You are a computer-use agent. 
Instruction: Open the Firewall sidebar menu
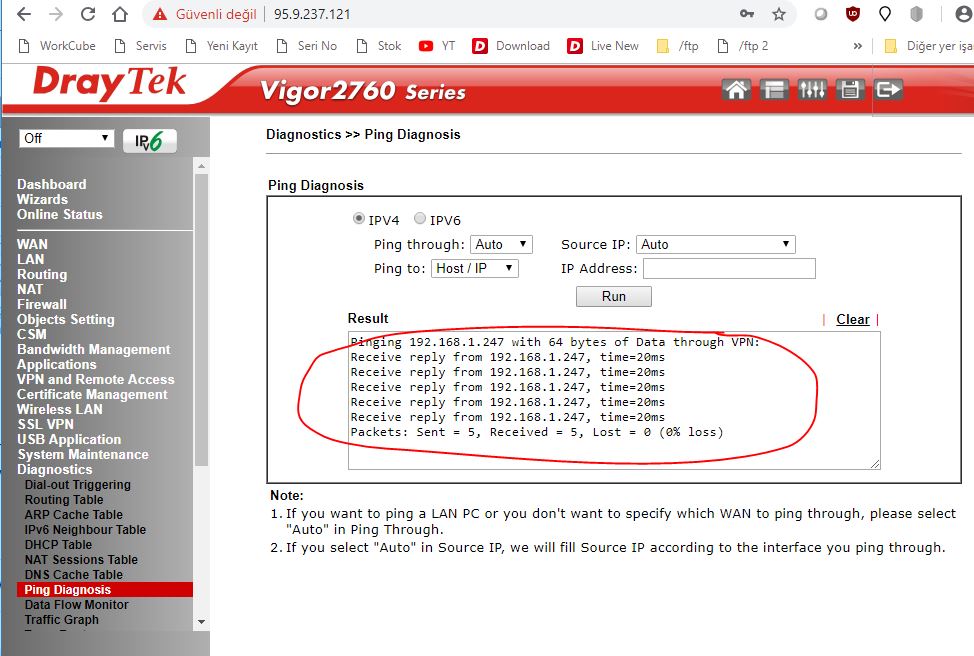(x=42, y=304)
